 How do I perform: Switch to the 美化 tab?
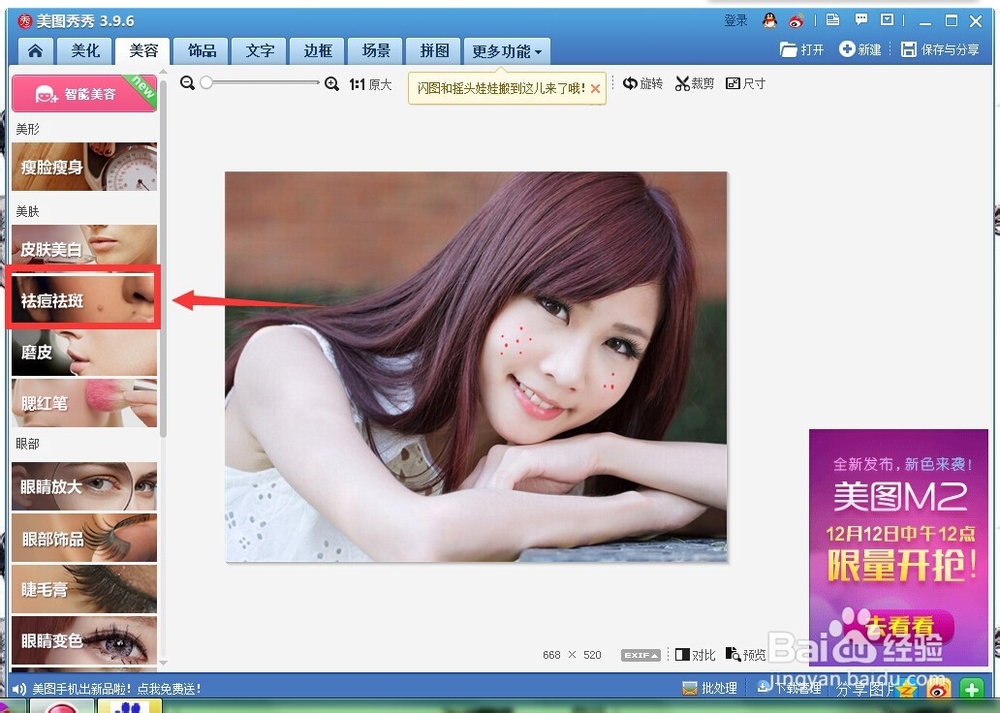tap(85, 51)
